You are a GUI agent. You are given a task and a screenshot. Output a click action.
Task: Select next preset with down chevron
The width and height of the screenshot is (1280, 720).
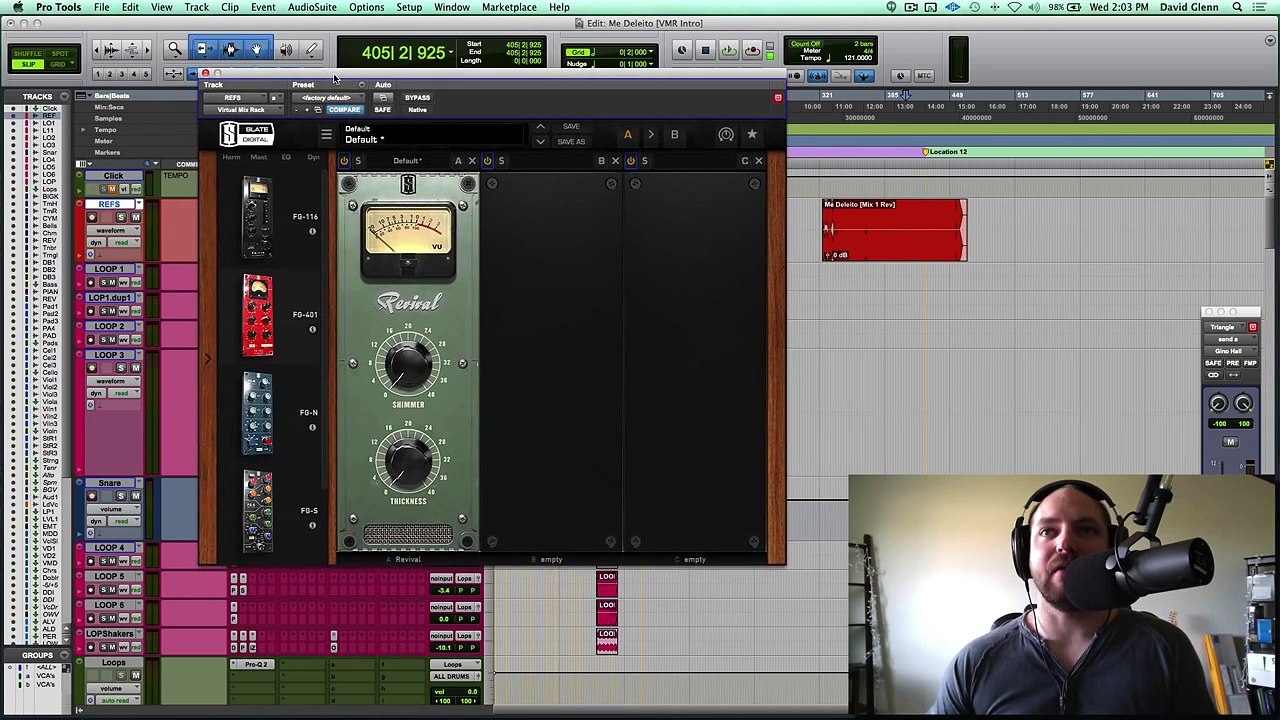pyautogui.click(x=540, y=141)
